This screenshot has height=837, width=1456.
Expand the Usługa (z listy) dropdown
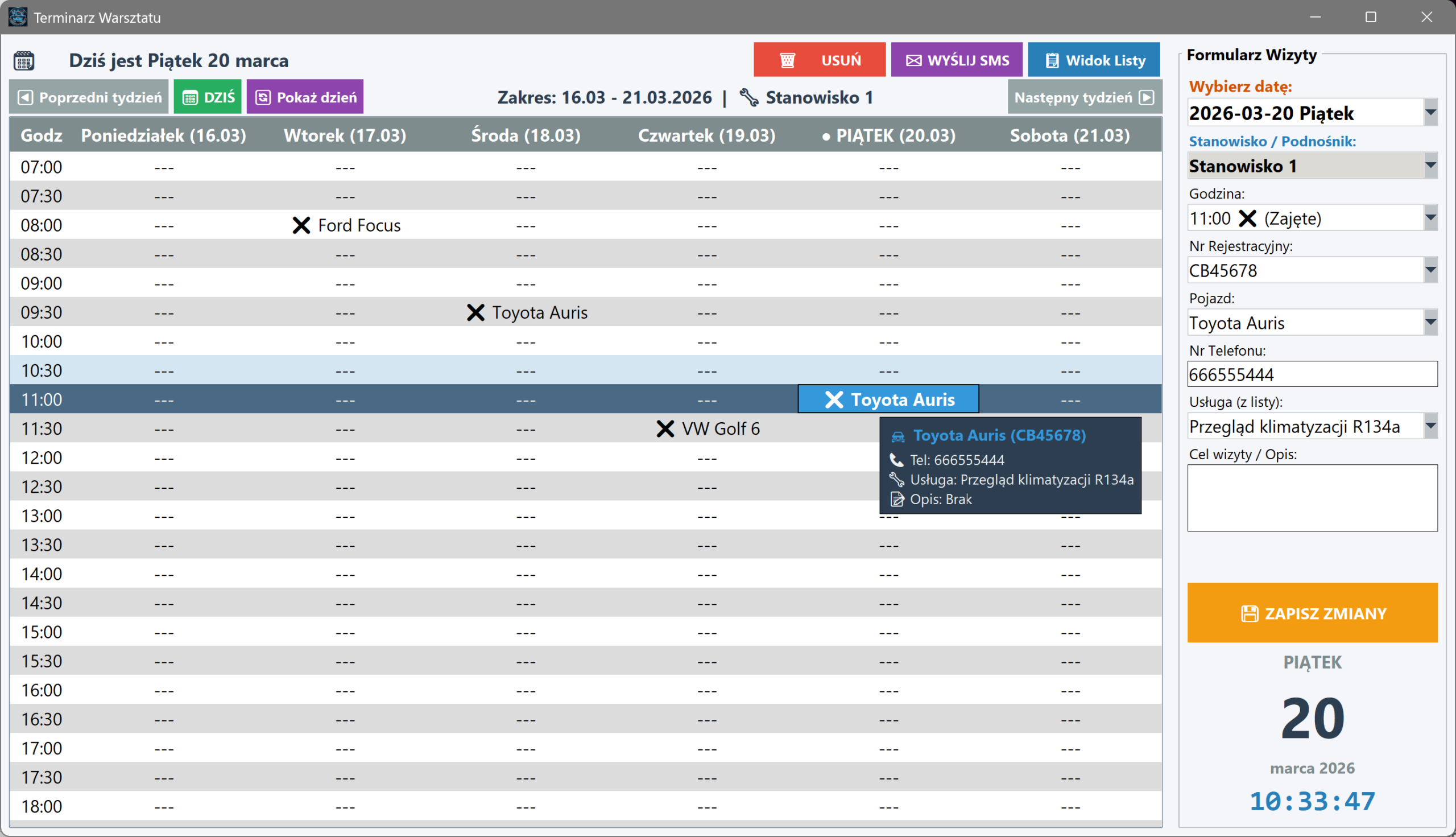point(1430,426)
